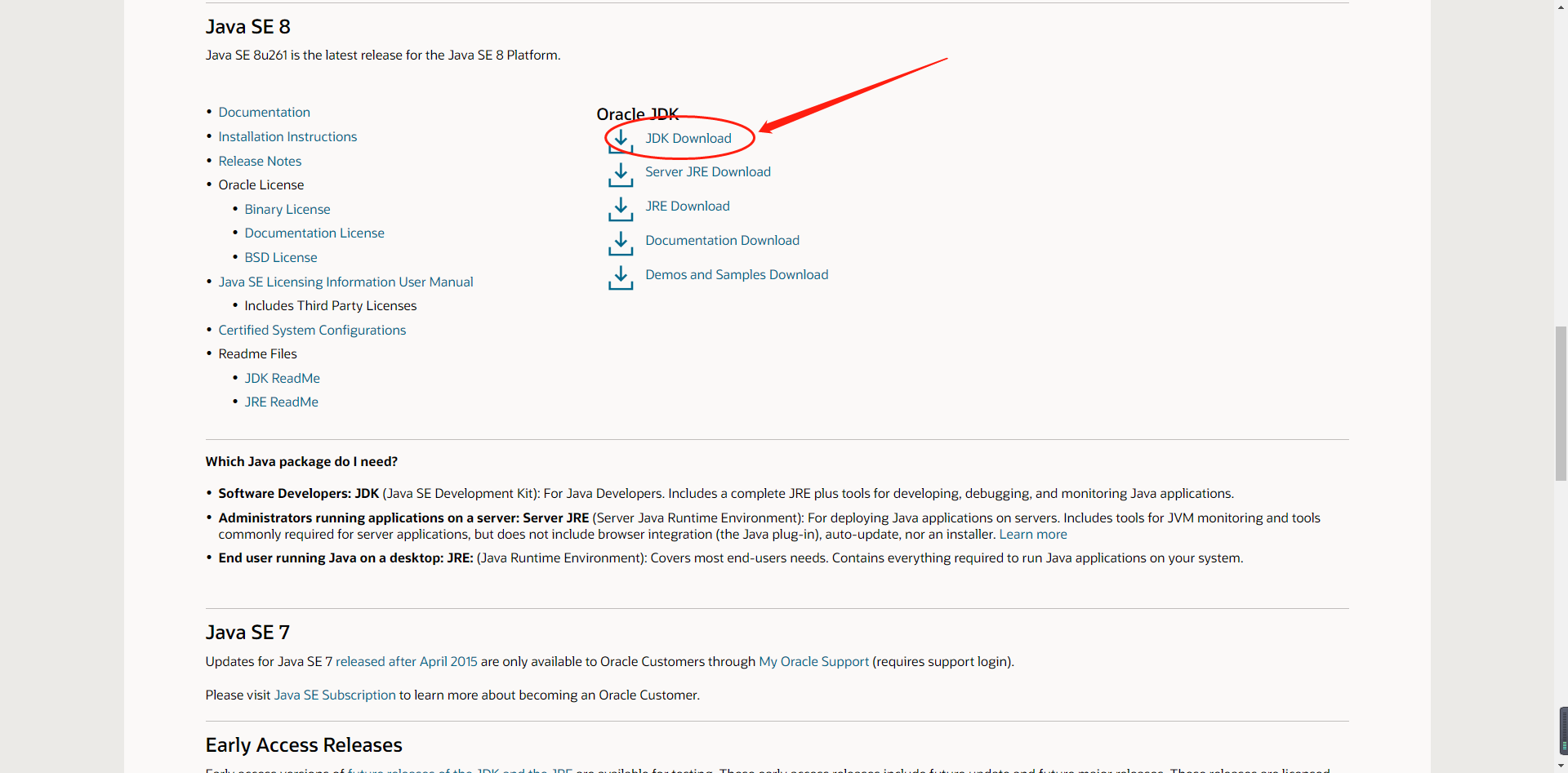The width and height of the screenshot is (1568, 773).
Task: Click 'Which Java package do I need?' heading
Action: click(x=301, y=461)
